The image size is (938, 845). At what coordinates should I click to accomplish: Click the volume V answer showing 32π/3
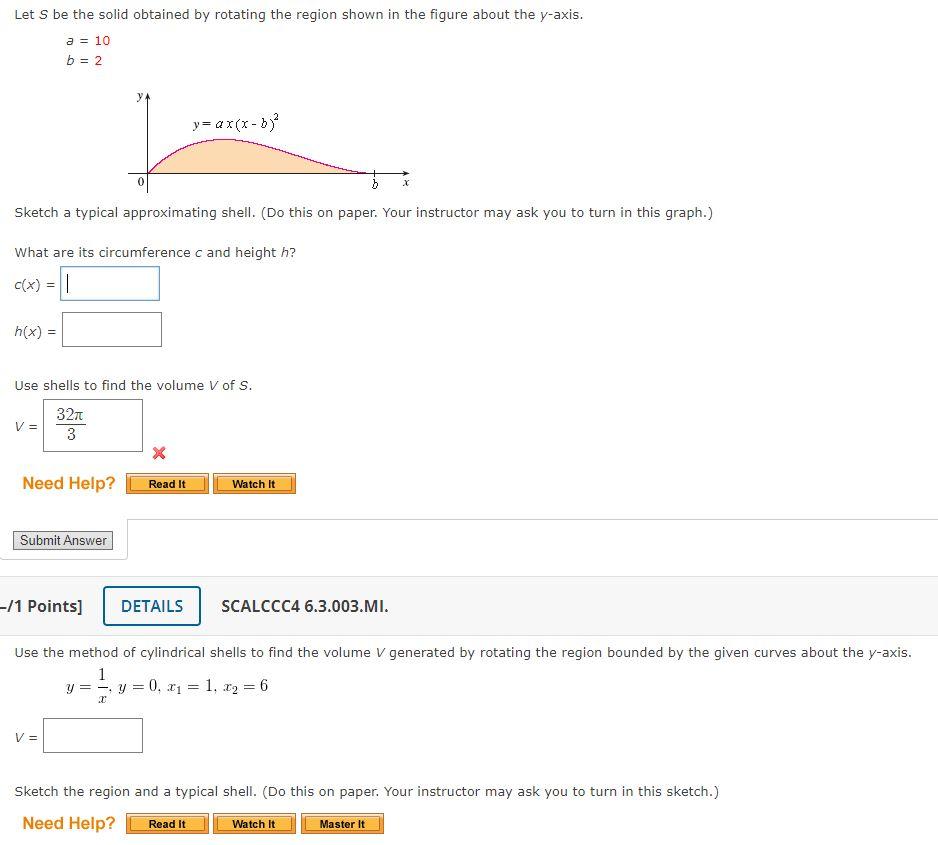point(93,425)
